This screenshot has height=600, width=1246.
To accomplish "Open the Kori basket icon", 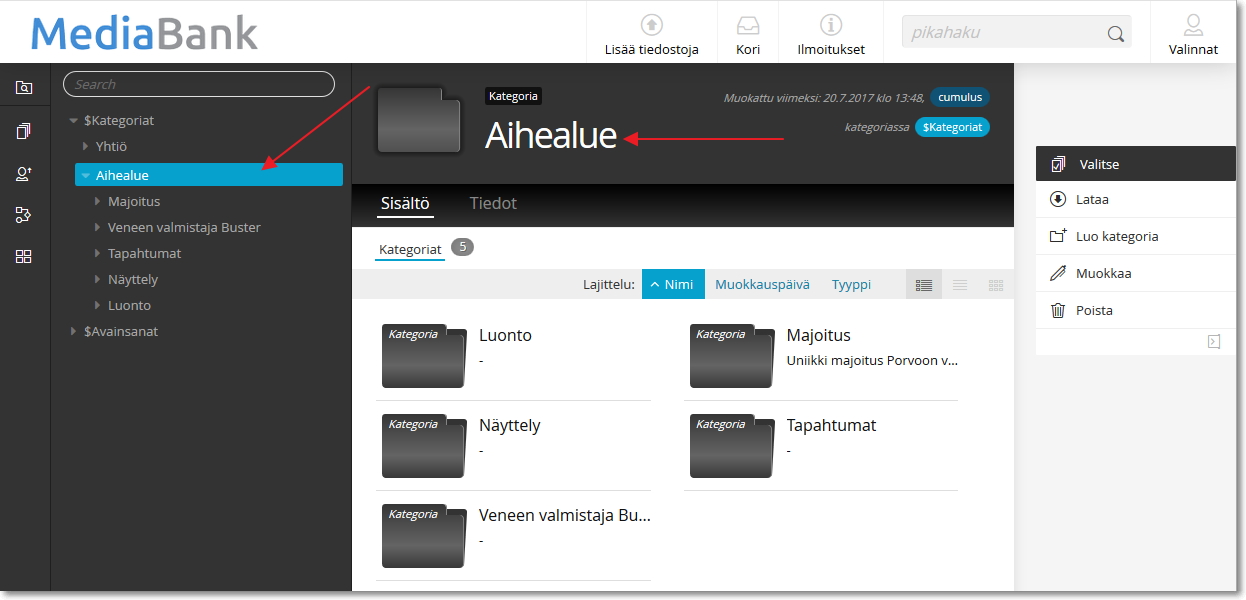I will 748,25.
